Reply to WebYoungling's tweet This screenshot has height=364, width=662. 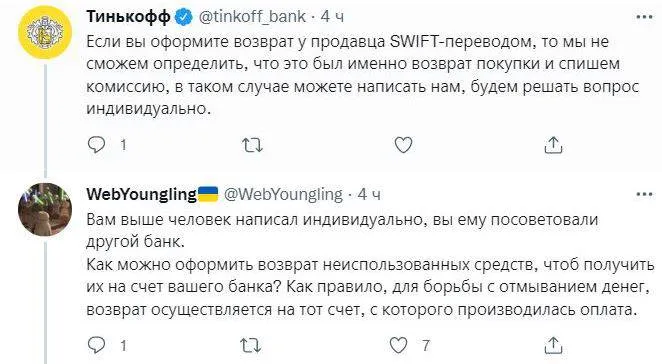click(96, 345)
